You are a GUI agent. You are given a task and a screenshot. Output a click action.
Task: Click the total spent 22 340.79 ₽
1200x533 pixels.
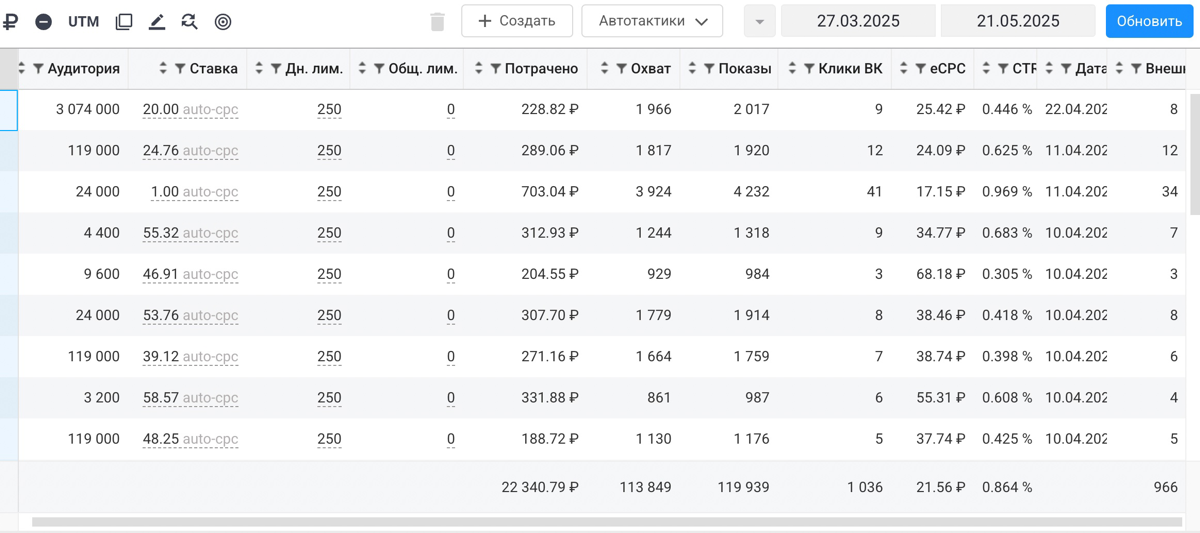point(540,487)
